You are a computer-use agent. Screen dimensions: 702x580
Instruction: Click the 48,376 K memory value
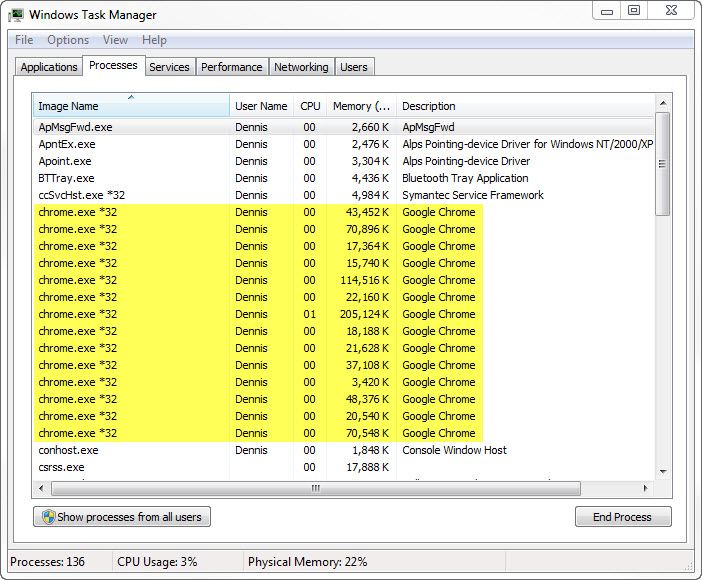click(x=367, y=399)
